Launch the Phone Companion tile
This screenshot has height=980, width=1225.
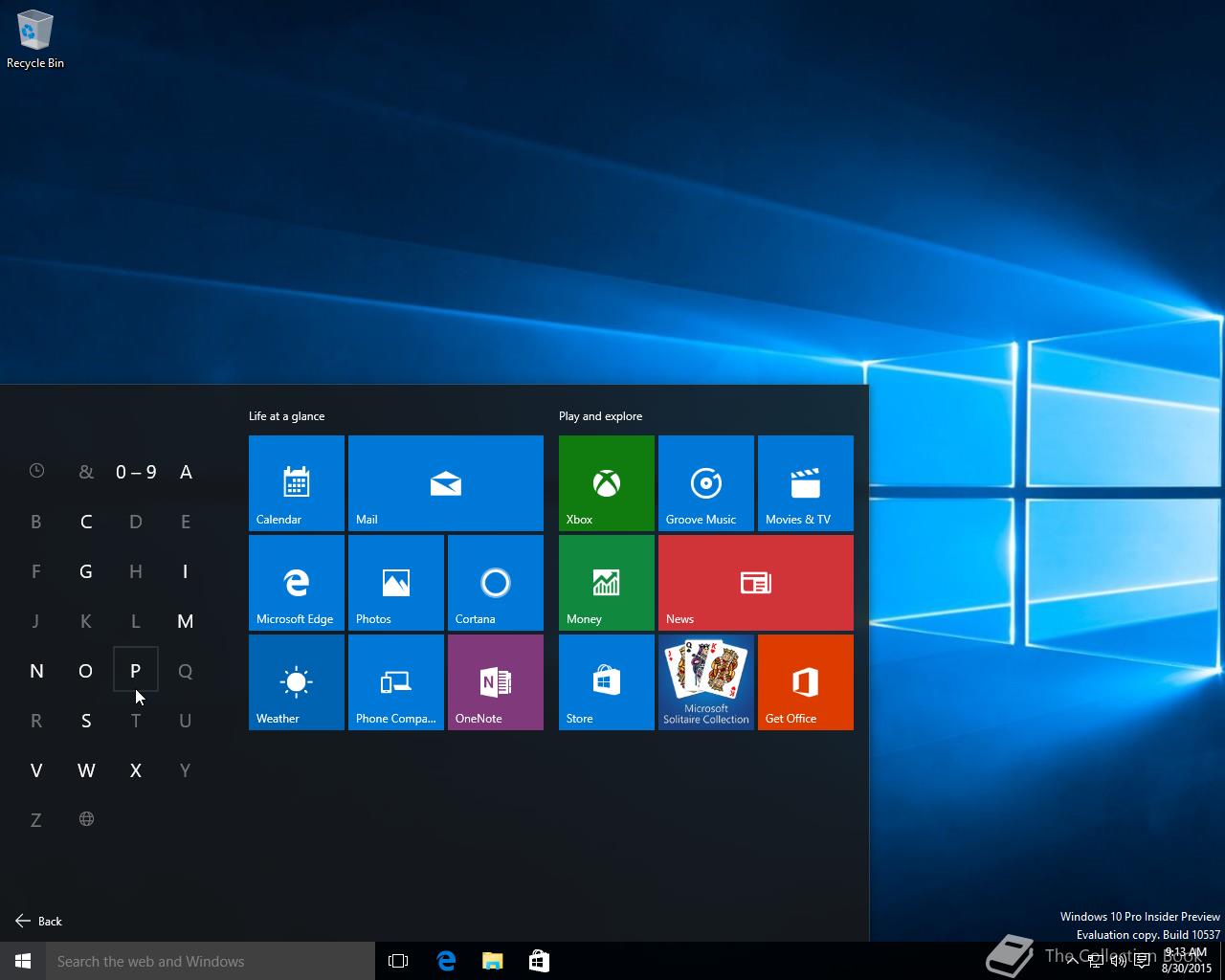click(396, 682)
